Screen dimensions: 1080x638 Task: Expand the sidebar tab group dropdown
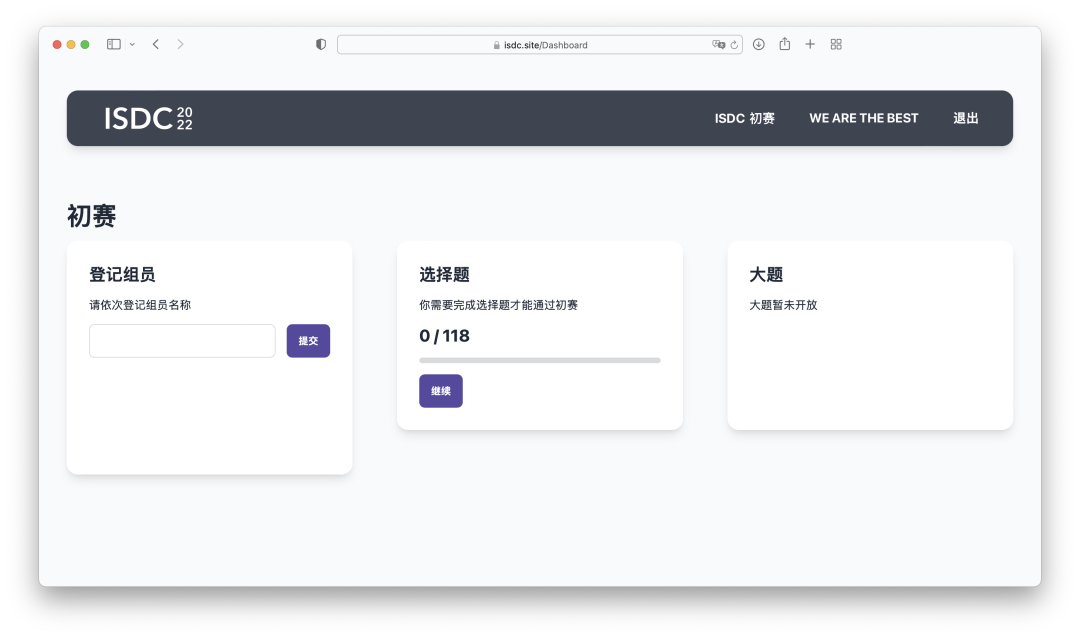coord(132,45)
